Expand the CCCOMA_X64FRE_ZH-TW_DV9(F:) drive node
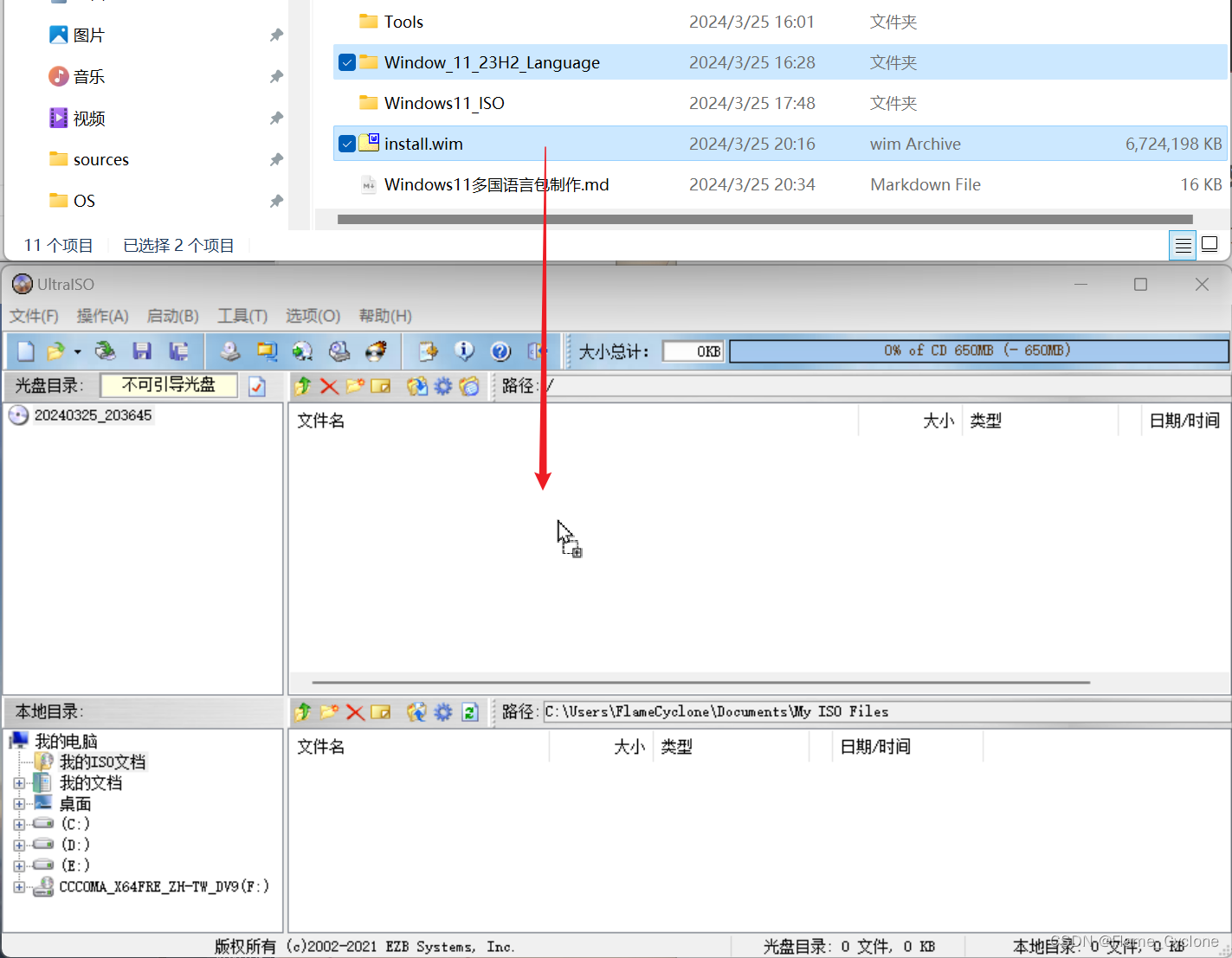Screen dimensions: 1232x958 click(x=19, y=887)
